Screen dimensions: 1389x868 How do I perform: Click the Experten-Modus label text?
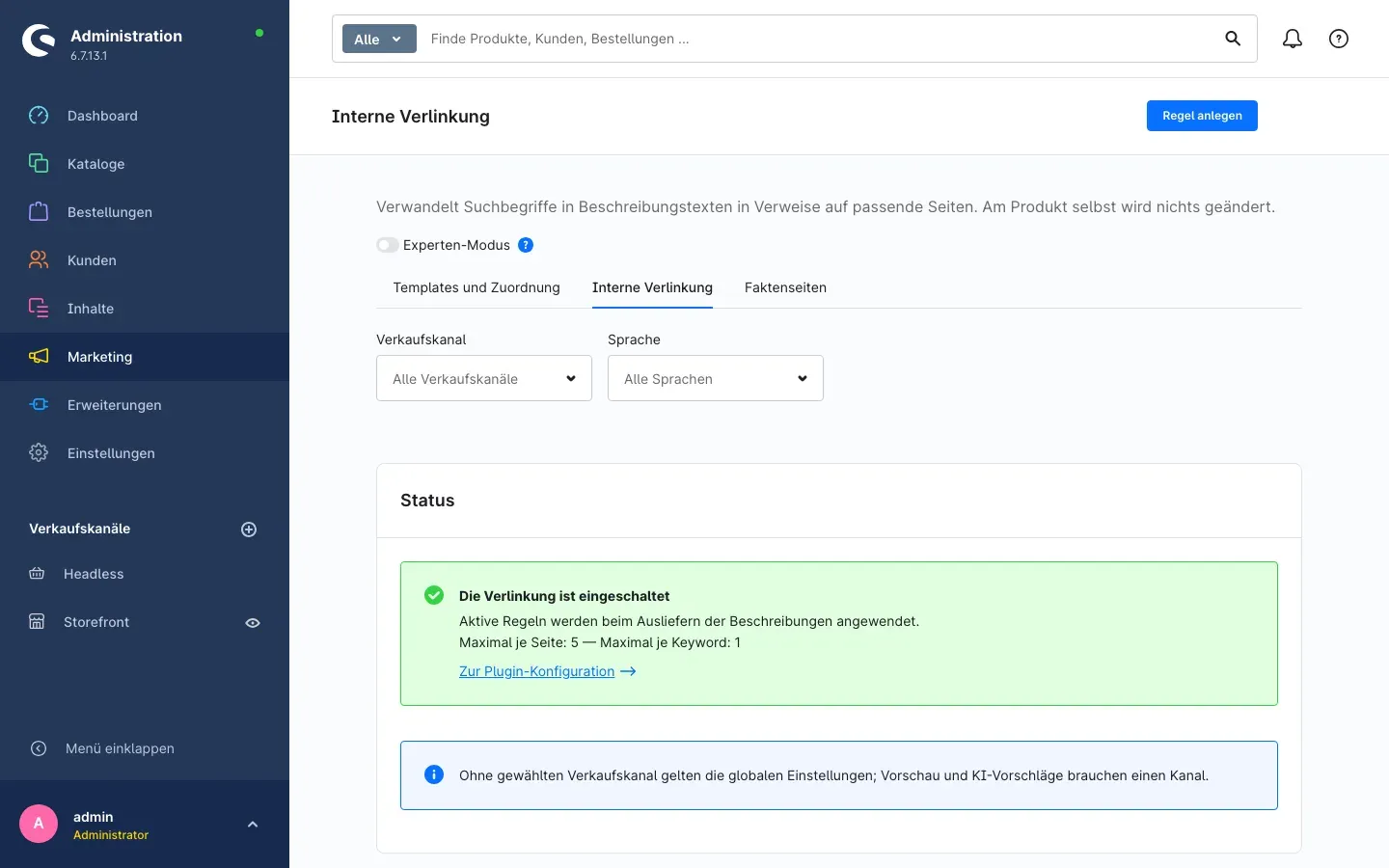click(456, 245)
